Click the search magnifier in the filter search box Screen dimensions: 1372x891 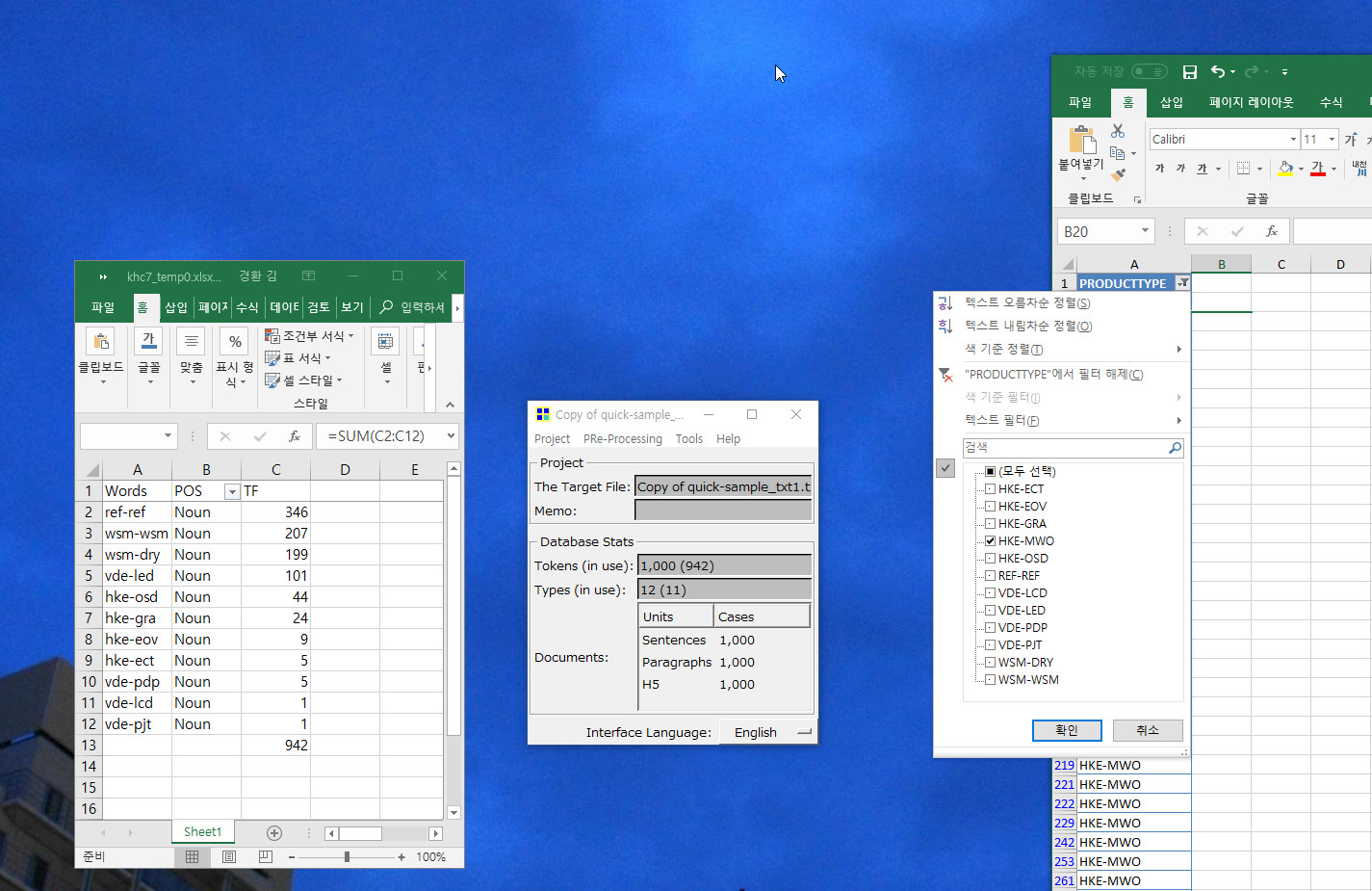[x=1175, y=448]
